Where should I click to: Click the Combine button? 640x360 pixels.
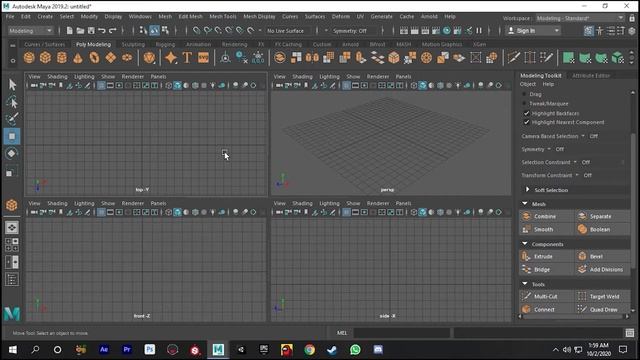tap(547, 216)
